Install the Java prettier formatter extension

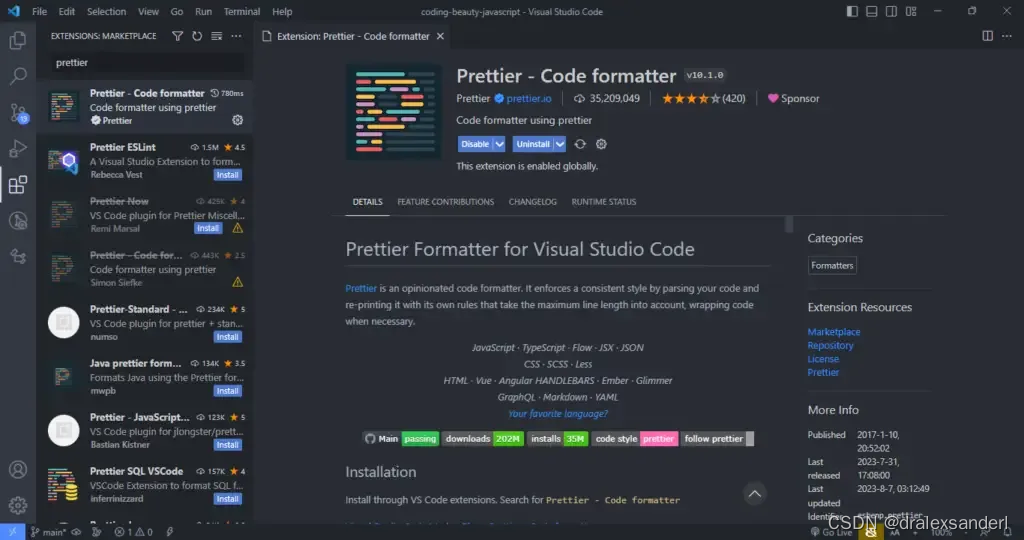pos(227,391)
